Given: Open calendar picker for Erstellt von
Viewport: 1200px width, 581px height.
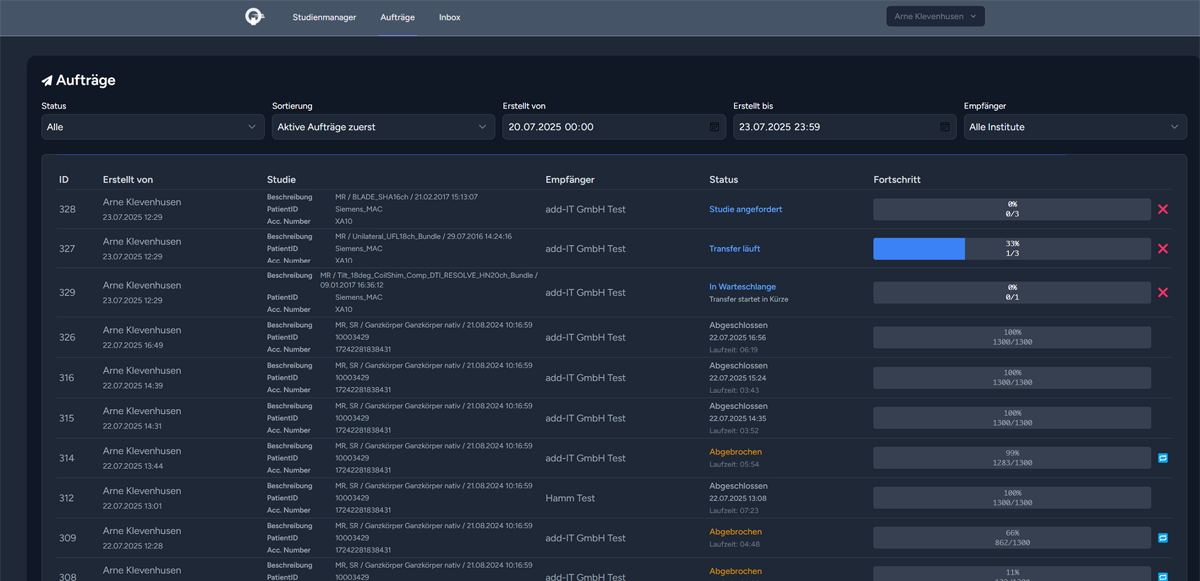Looking at the screenshot, I should 714,127.
